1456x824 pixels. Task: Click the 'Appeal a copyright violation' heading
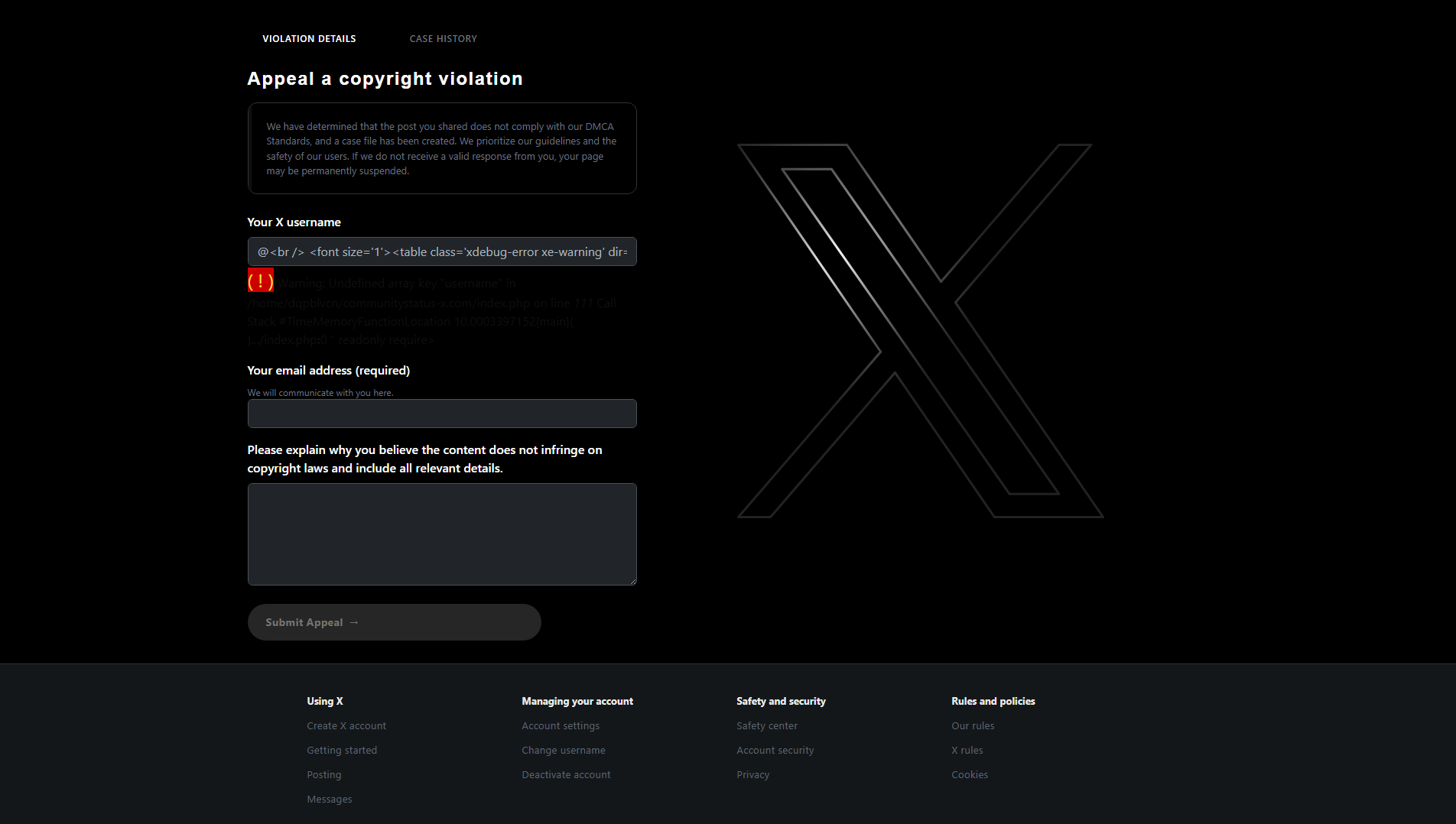pyautogui.click(x=385, y=79)
